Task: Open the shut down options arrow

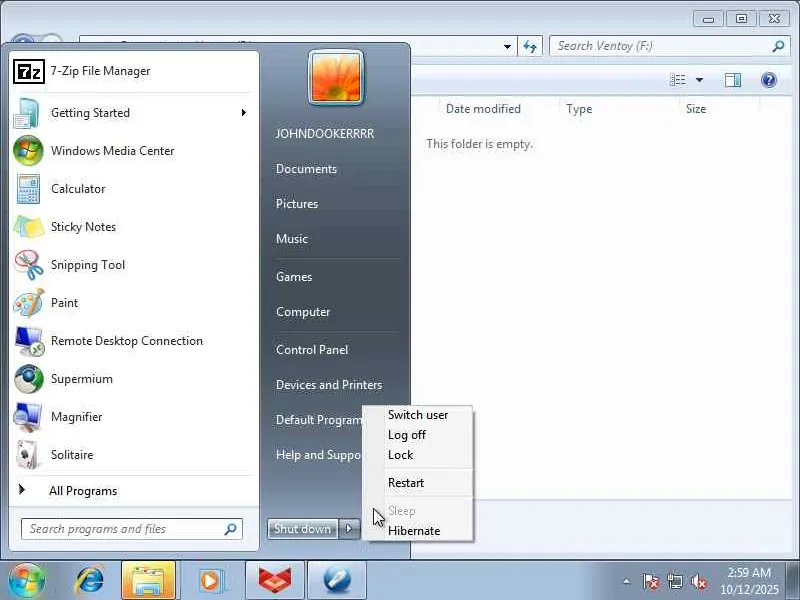Action: tap(349, 529)
